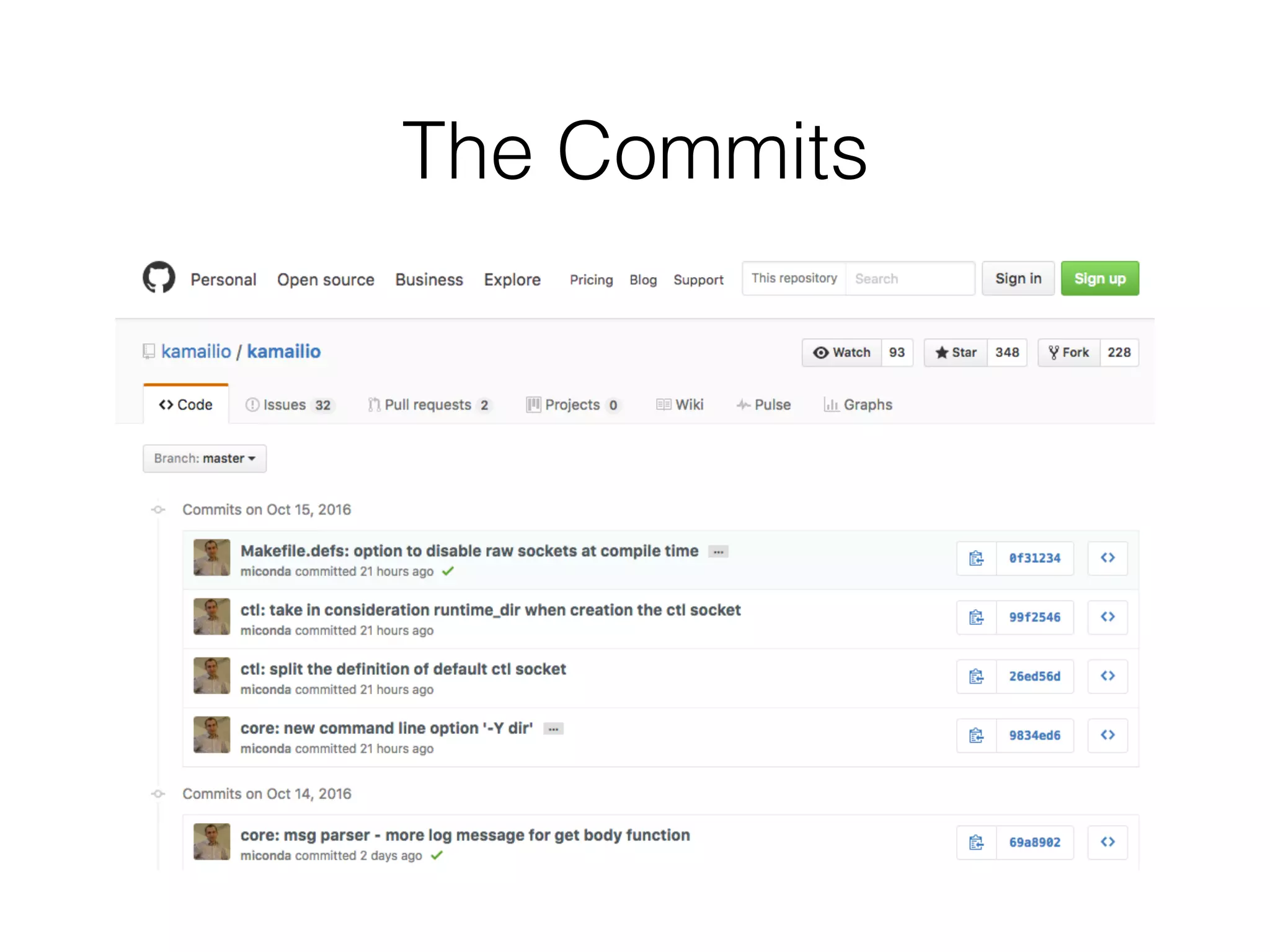Open the Business nav item
Screen dimensions: 1270x952
coord(429,280)
